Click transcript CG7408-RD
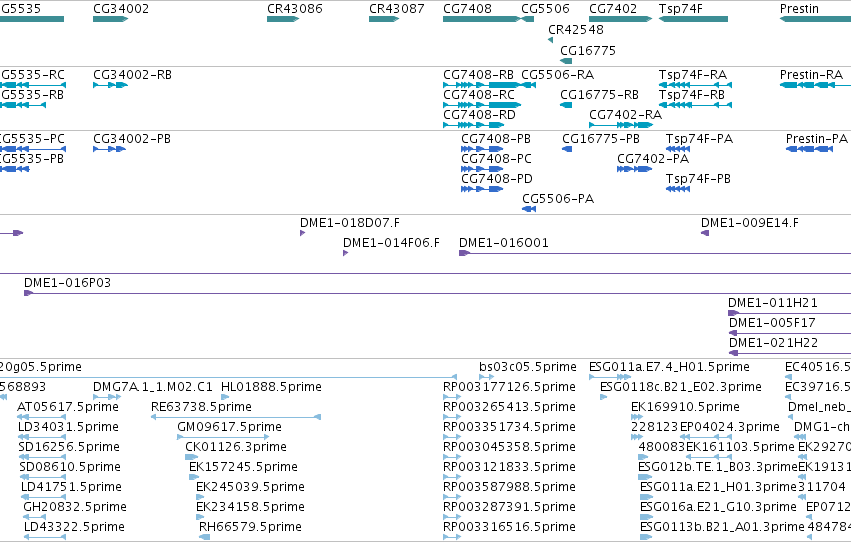The width and height of the screenshot is (851, 542). coord(479,115)
